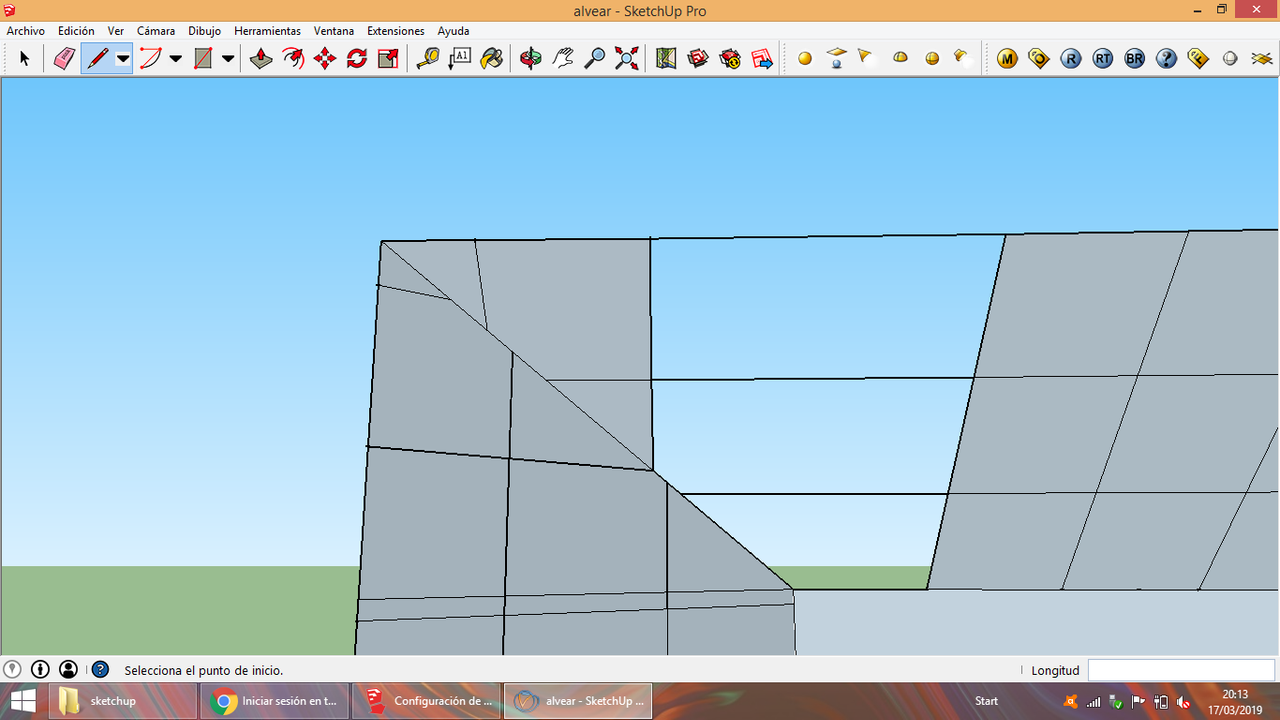Open the Archivo menu

pos(26,31)
